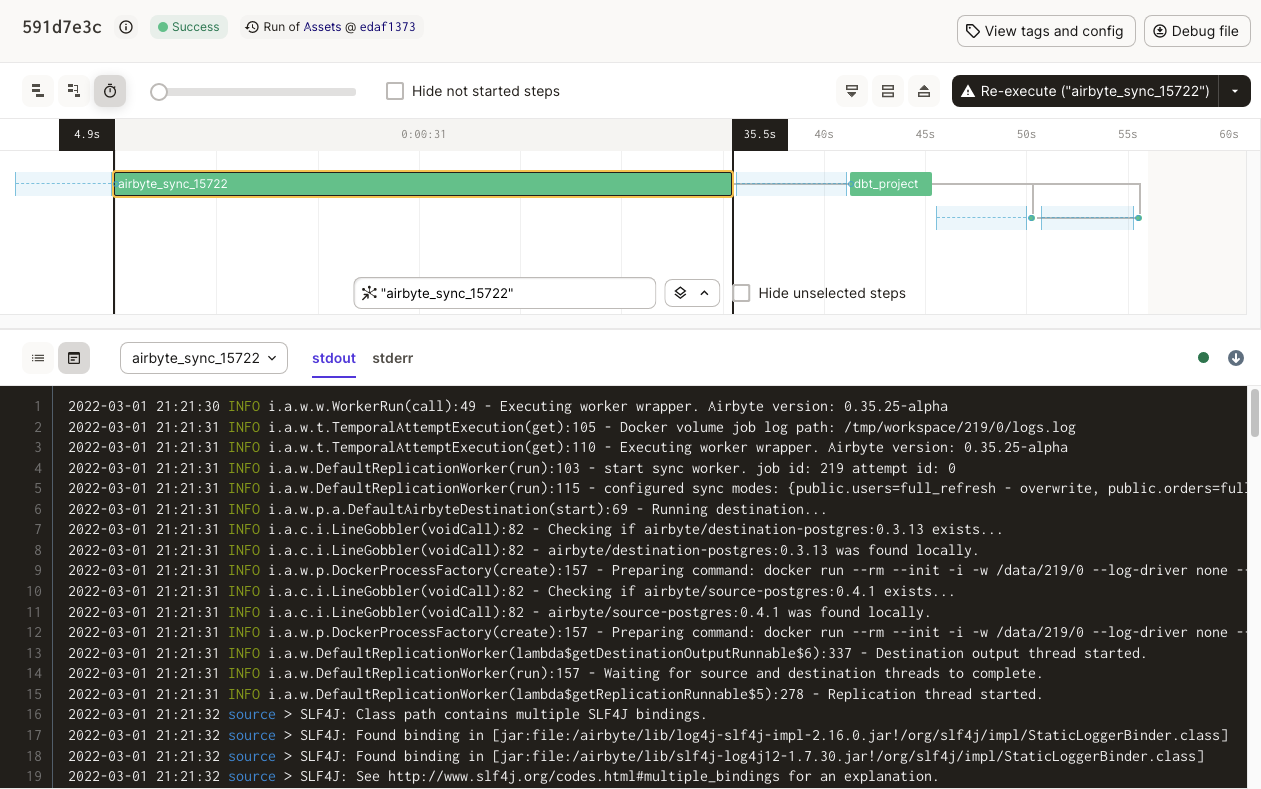1261x789 pixels.
Task: Click the 0:00:31 duration label
Action: (x=423, y=134)
